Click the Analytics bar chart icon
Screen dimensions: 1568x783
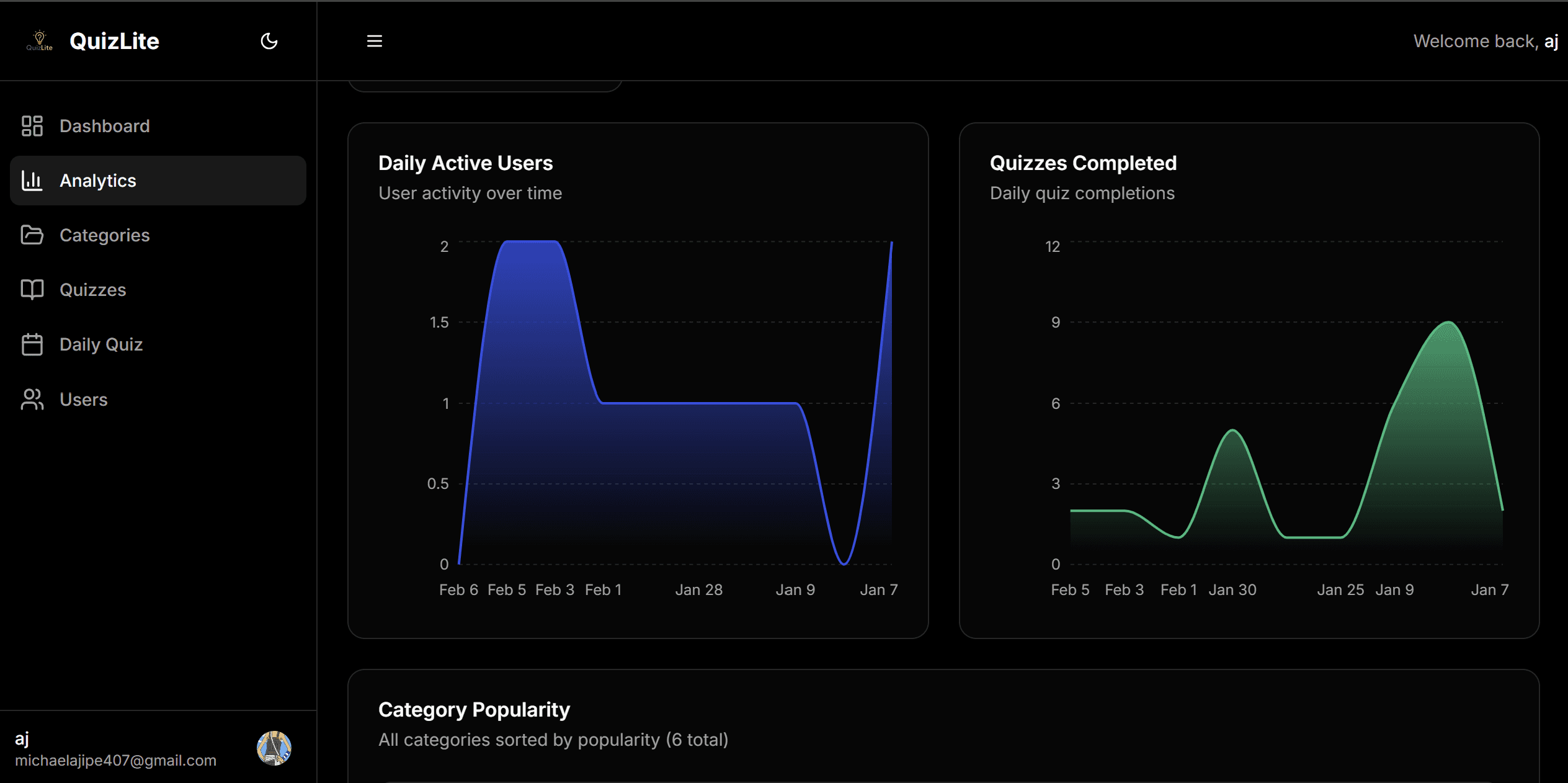(x=32, y=181)
